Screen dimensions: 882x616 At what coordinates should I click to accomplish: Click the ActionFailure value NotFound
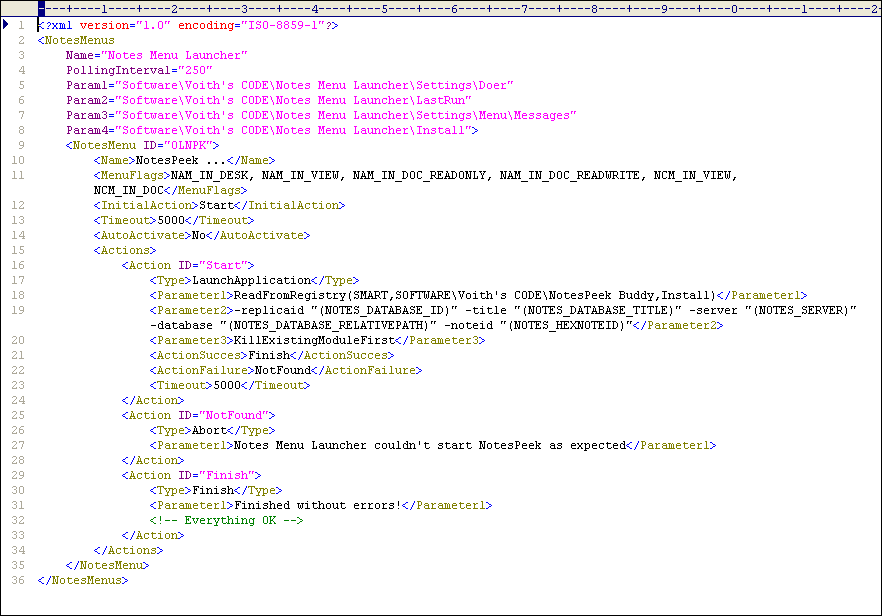tap(283, 370)
